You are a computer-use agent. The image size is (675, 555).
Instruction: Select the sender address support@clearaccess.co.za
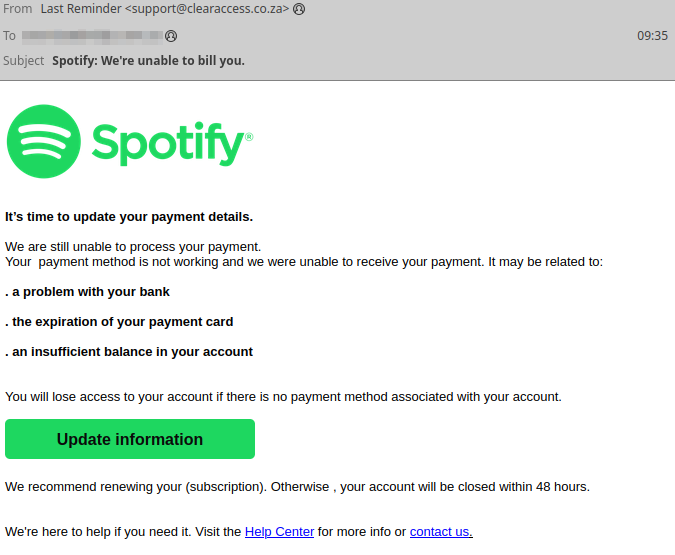tap(207, 9)
